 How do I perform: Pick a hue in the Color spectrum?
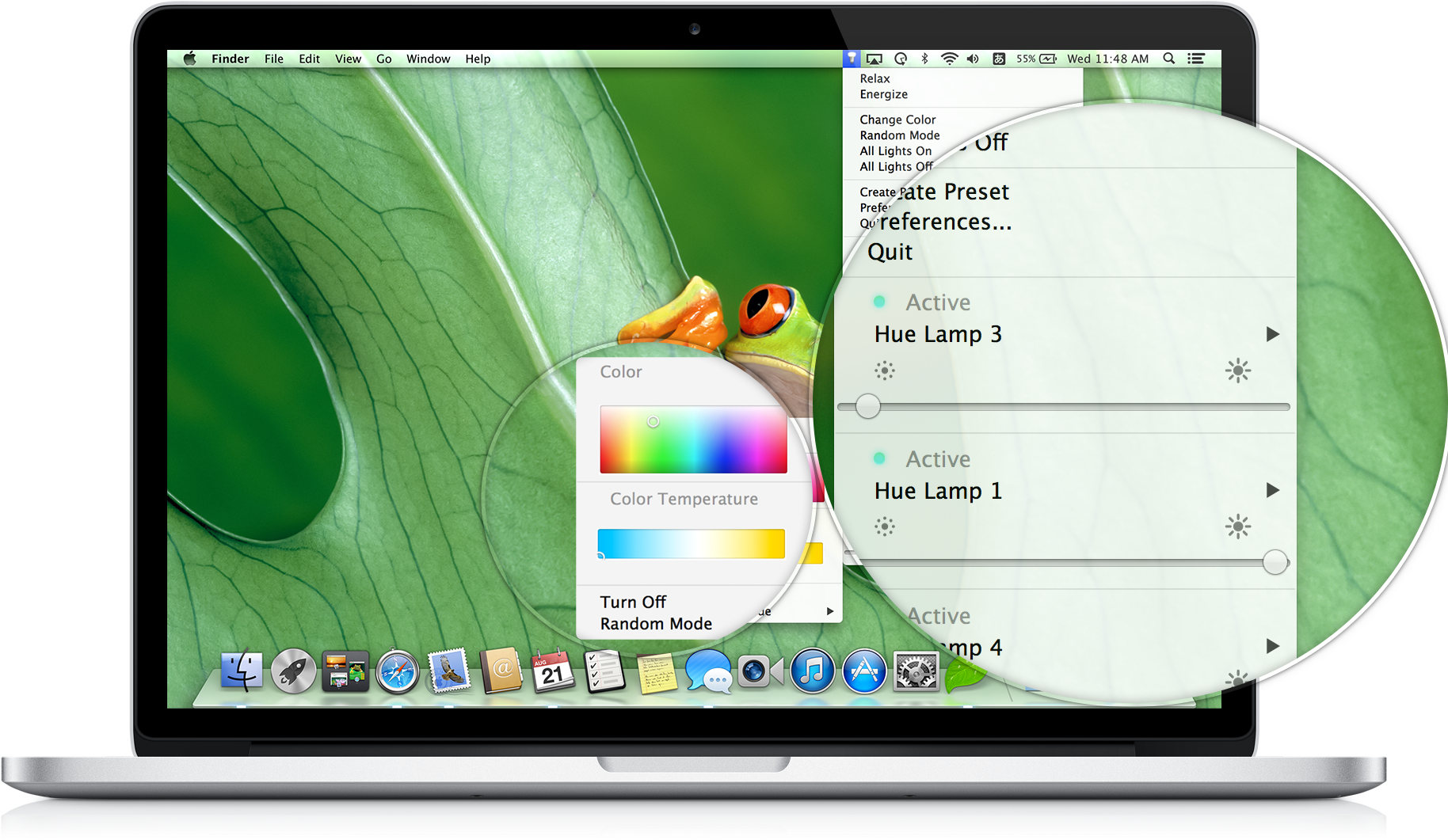[693, 439]
